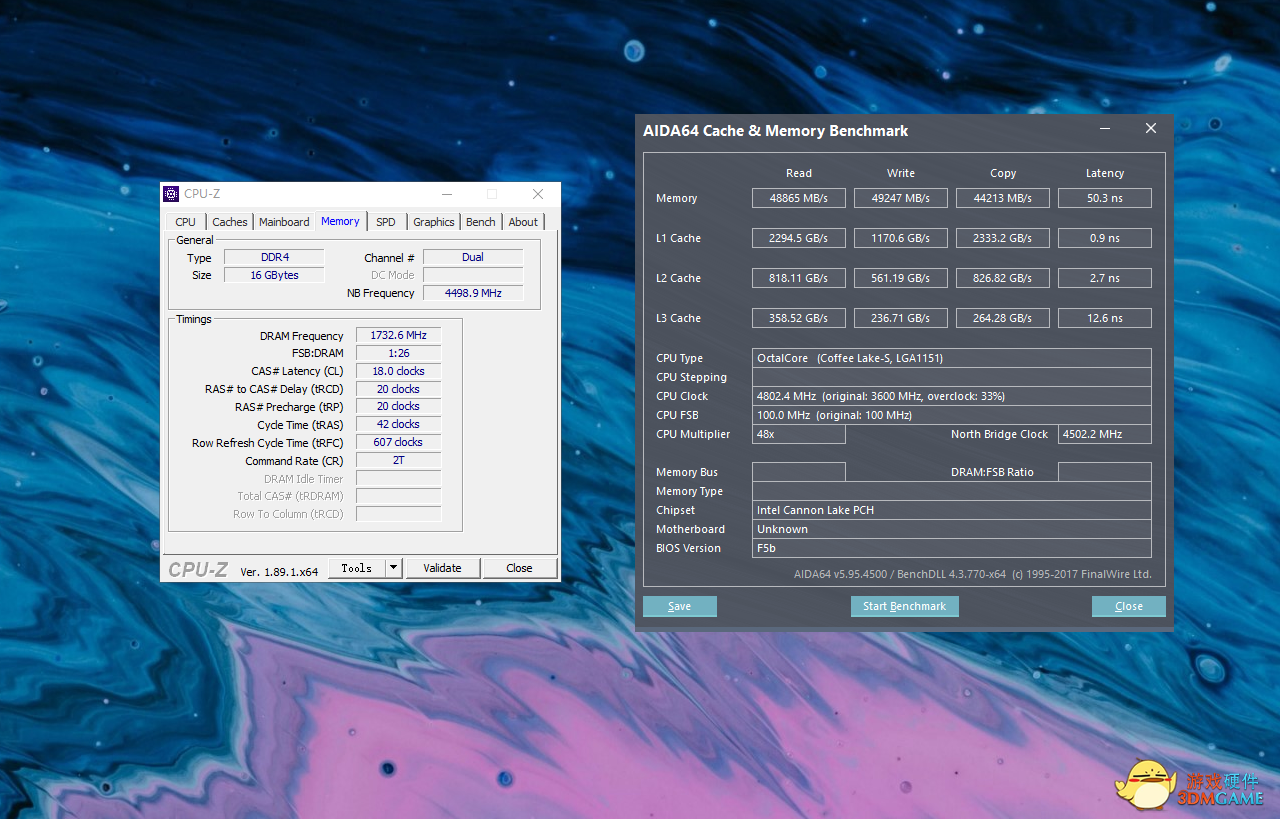Close AIDA64 window with title bar X

pos(1151,129)
